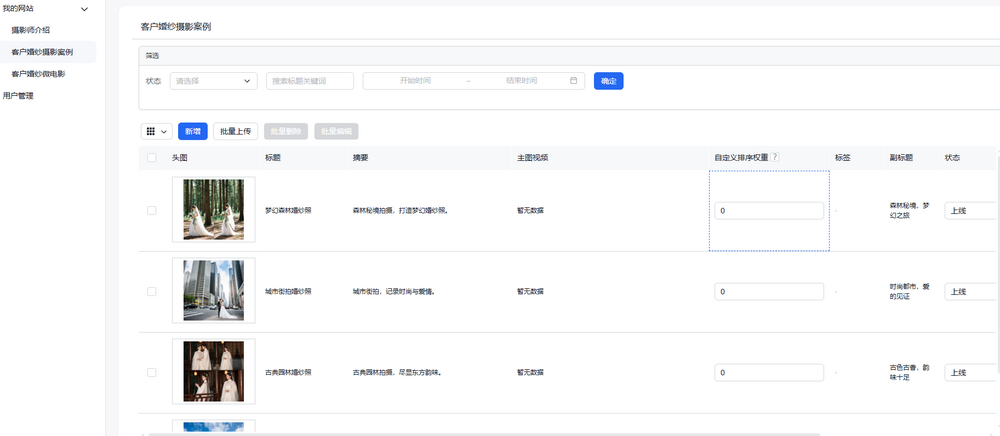1000x436 pixels.
Task: Click the 摘要 column header
Action: tap(360, 157)
